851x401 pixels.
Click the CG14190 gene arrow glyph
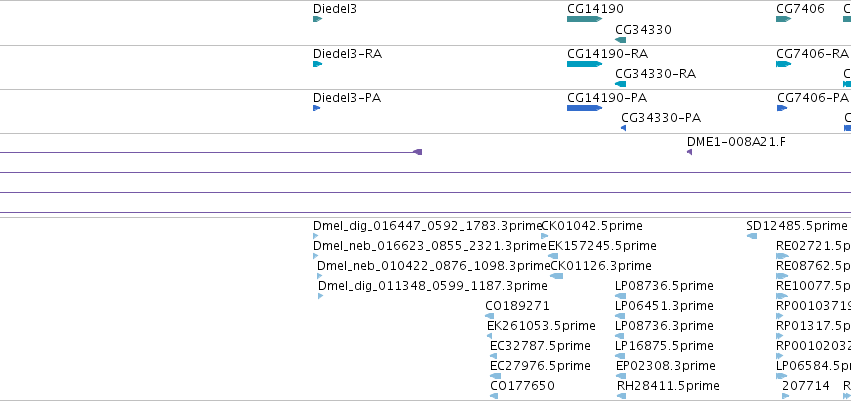point(585,19)
